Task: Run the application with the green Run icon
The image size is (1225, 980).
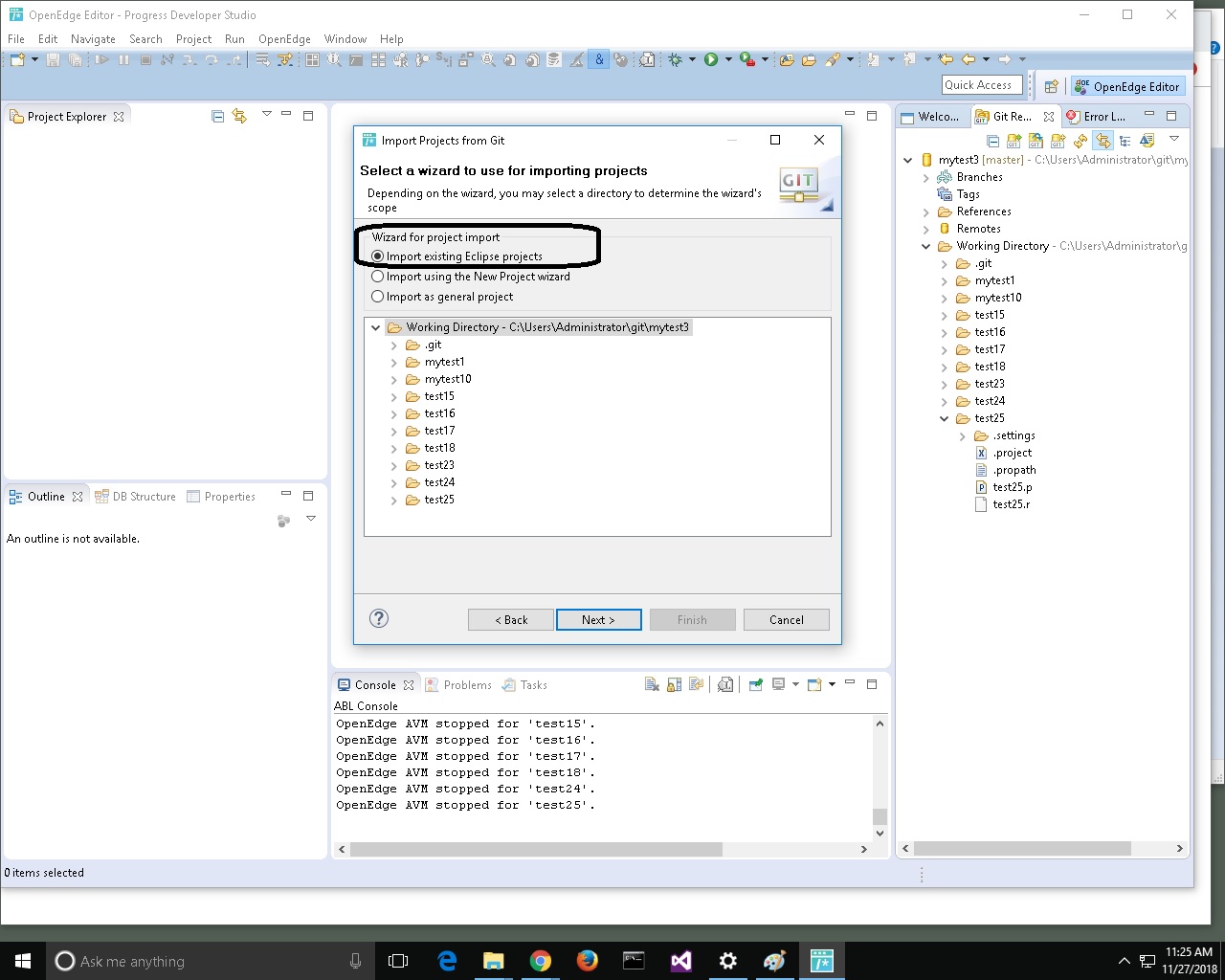Action: pyautogui.click(x=710, y=59)
